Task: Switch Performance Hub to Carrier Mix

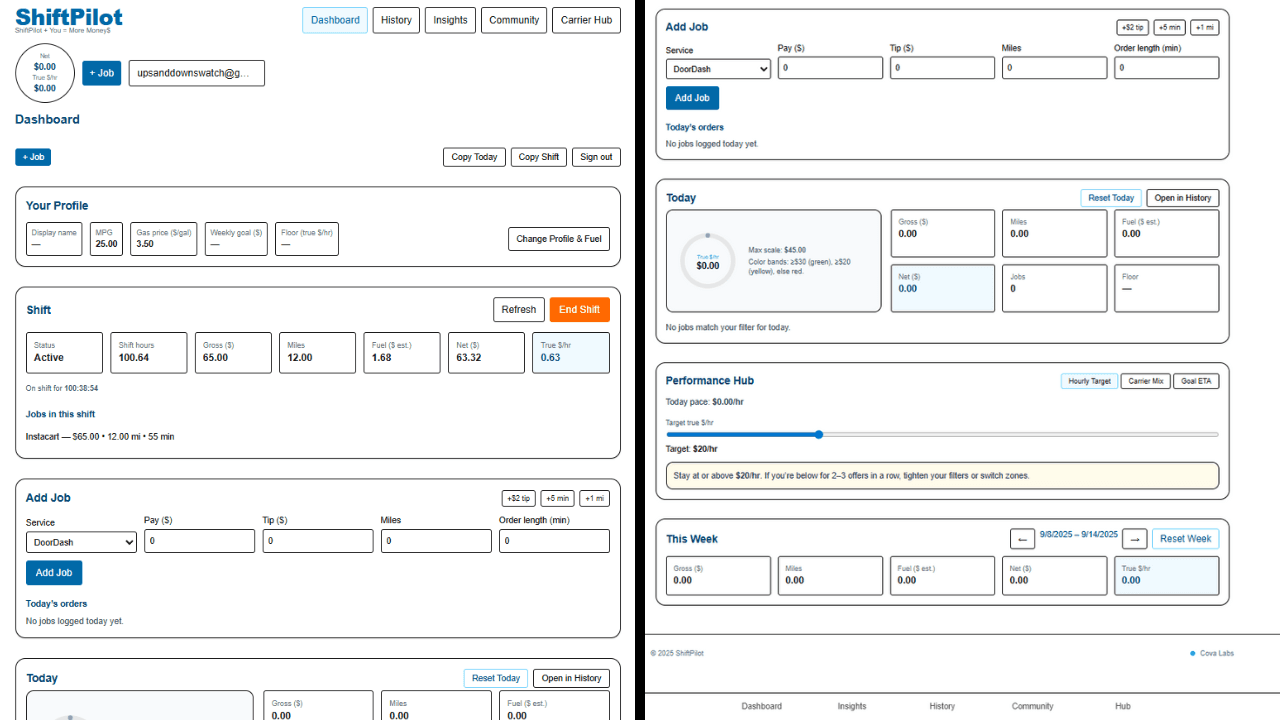Action: pyautogui.click(x=1145, y=381)
